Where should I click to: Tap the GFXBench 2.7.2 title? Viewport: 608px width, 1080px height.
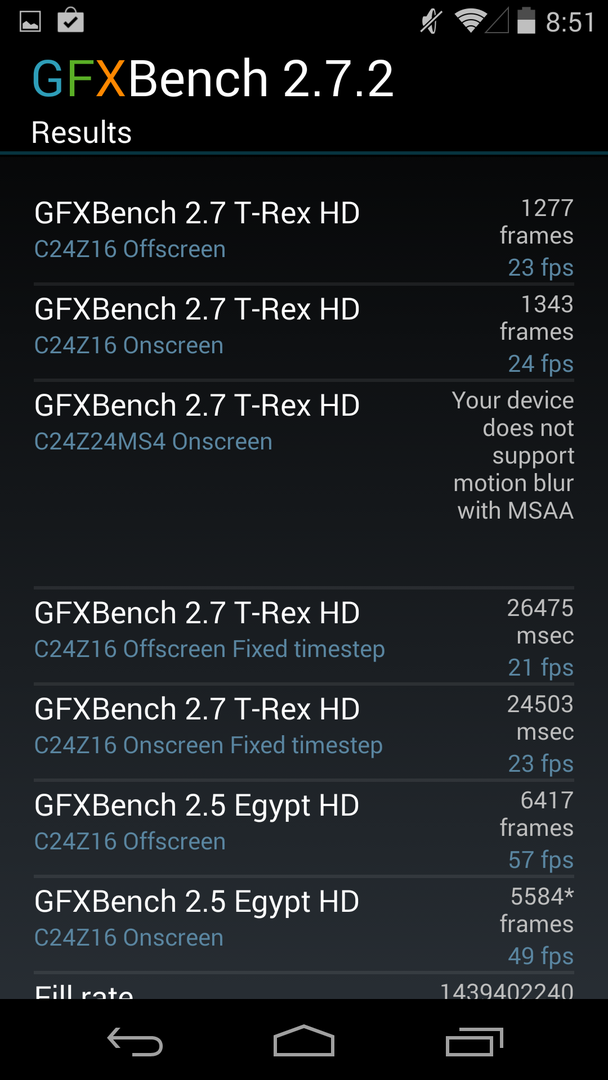213,79
